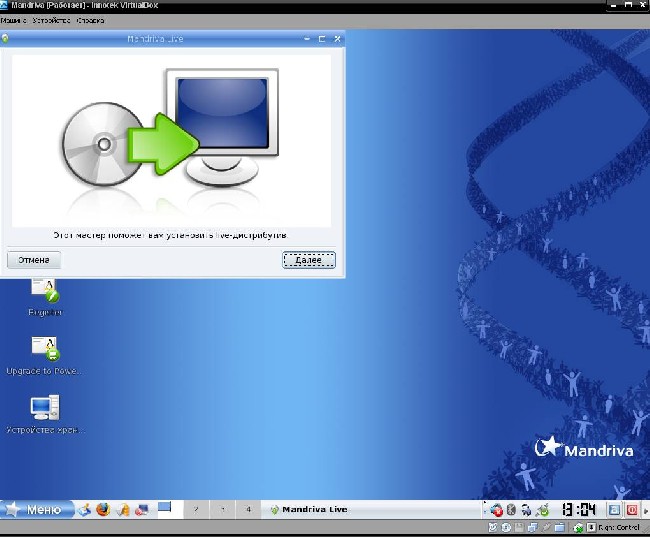650x537 pixels.
Task: Click the Right Control host key label
Action: point(619,528)
